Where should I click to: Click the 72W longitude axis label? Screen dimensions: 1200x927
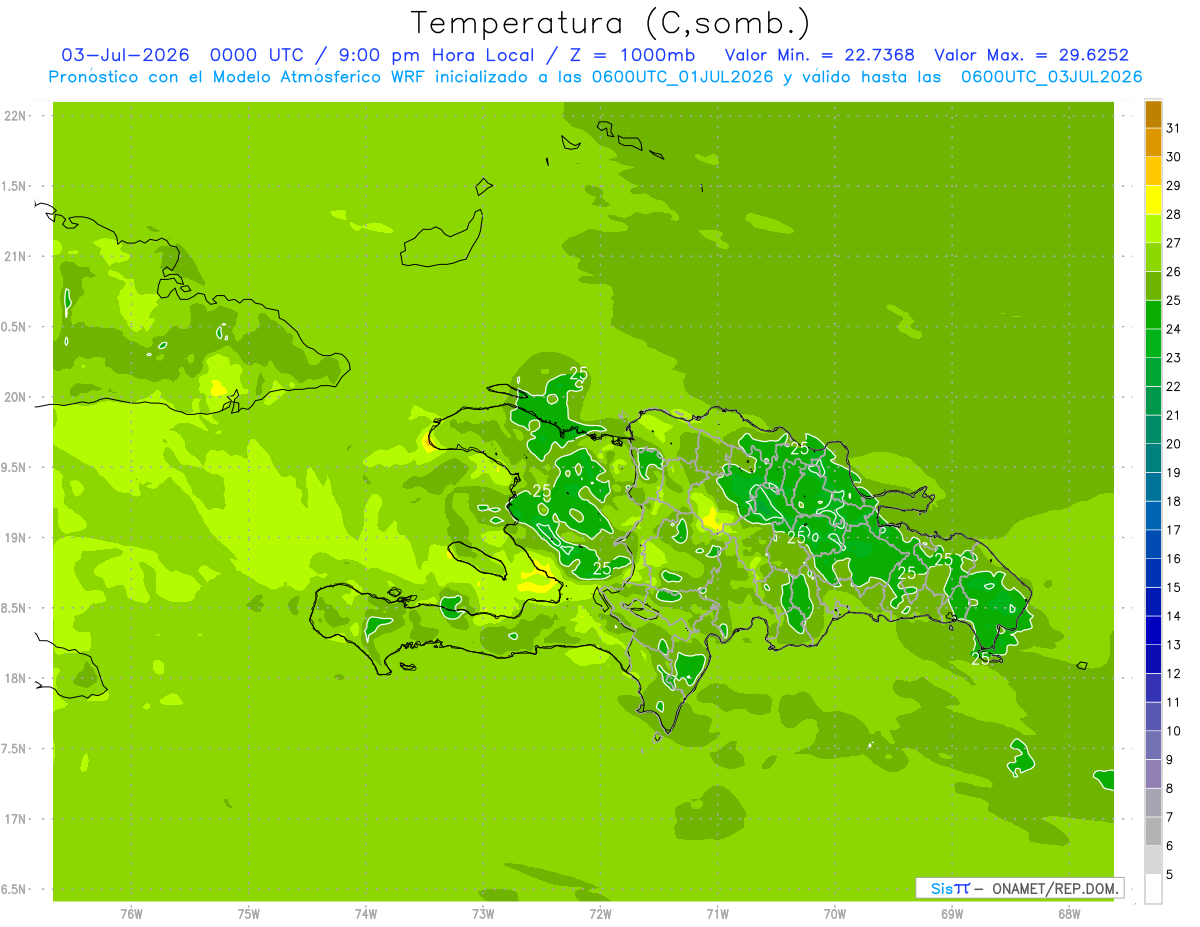point(600,914)
